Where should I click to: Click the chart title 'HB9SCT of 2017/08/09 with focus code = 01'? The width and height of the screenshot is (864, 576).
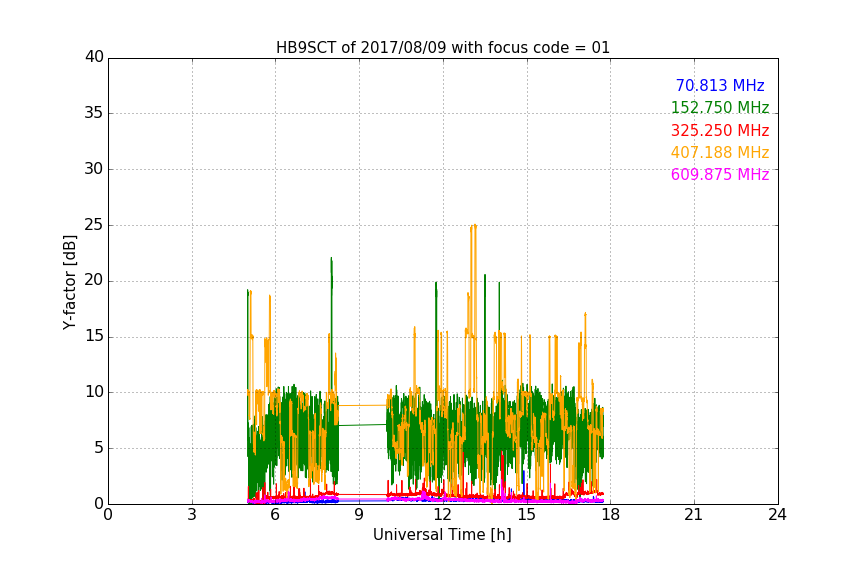click(442, 48)
